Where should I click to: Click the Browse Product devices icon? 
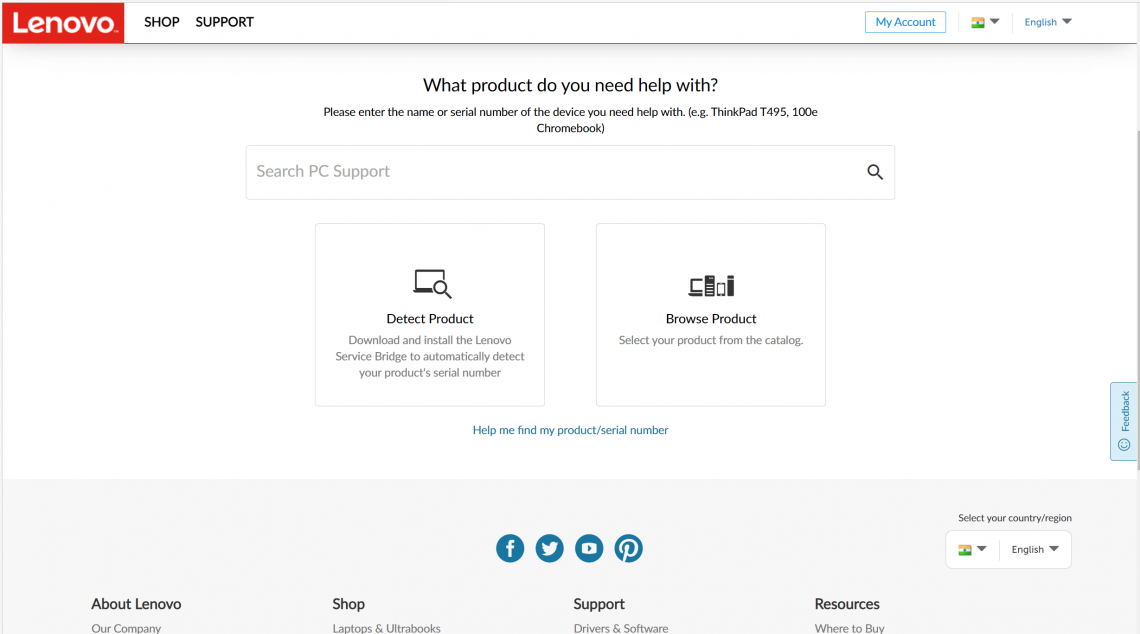pyautogui.click(x=711, y=286)
